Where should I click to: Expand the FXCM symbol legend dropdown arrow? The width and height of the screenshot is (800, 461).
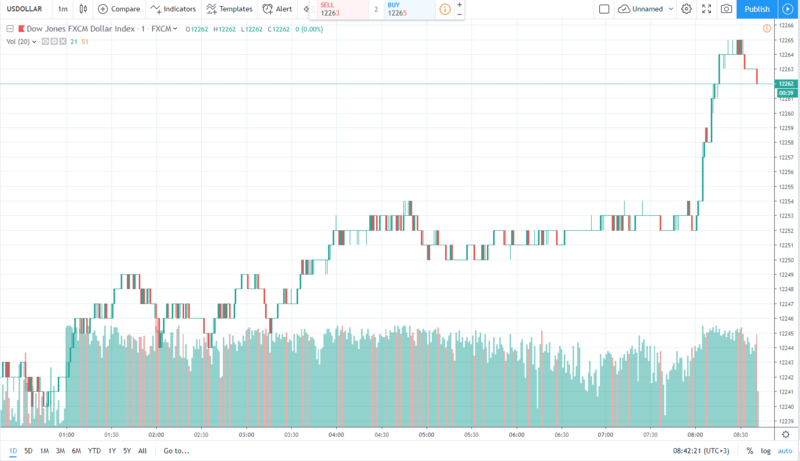(x=175, y=29)
